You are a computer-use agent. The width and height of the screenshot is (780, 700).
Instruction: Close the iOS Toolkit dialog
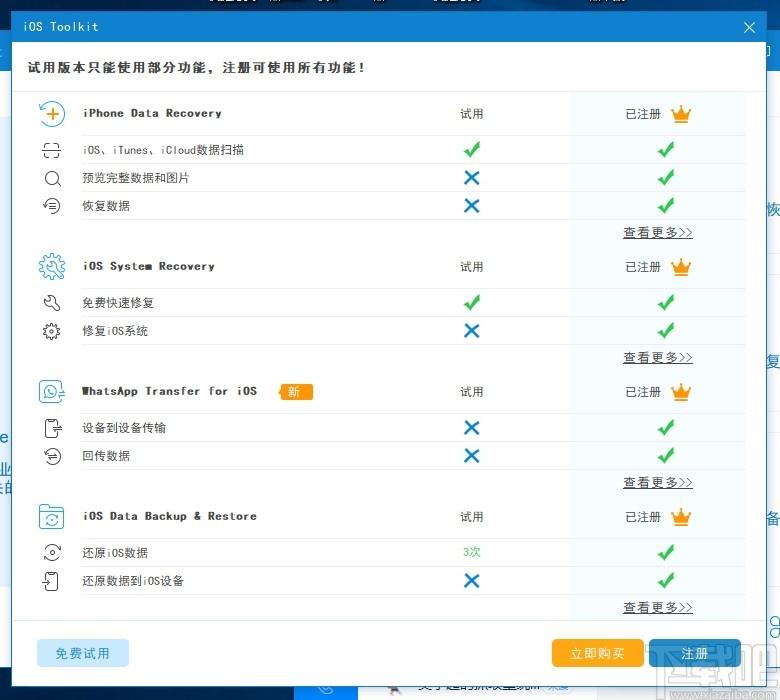pyautogui.click(x=749, y=27)
